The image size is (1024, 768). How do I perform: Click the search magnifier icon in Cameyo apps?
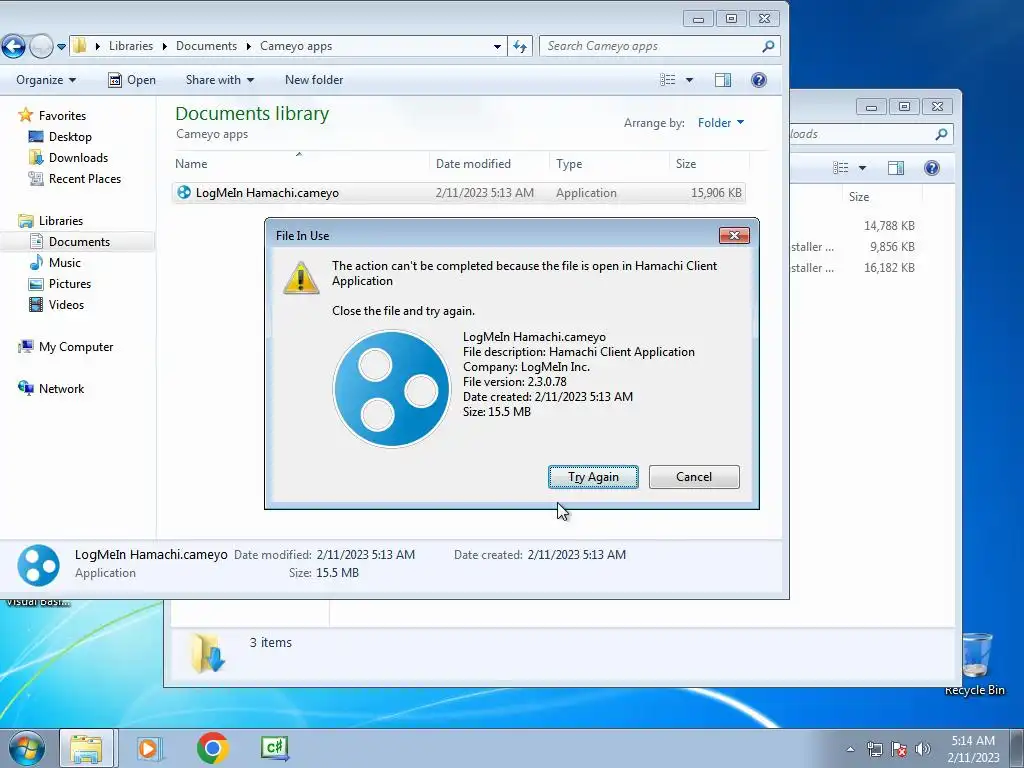[769, 46]
